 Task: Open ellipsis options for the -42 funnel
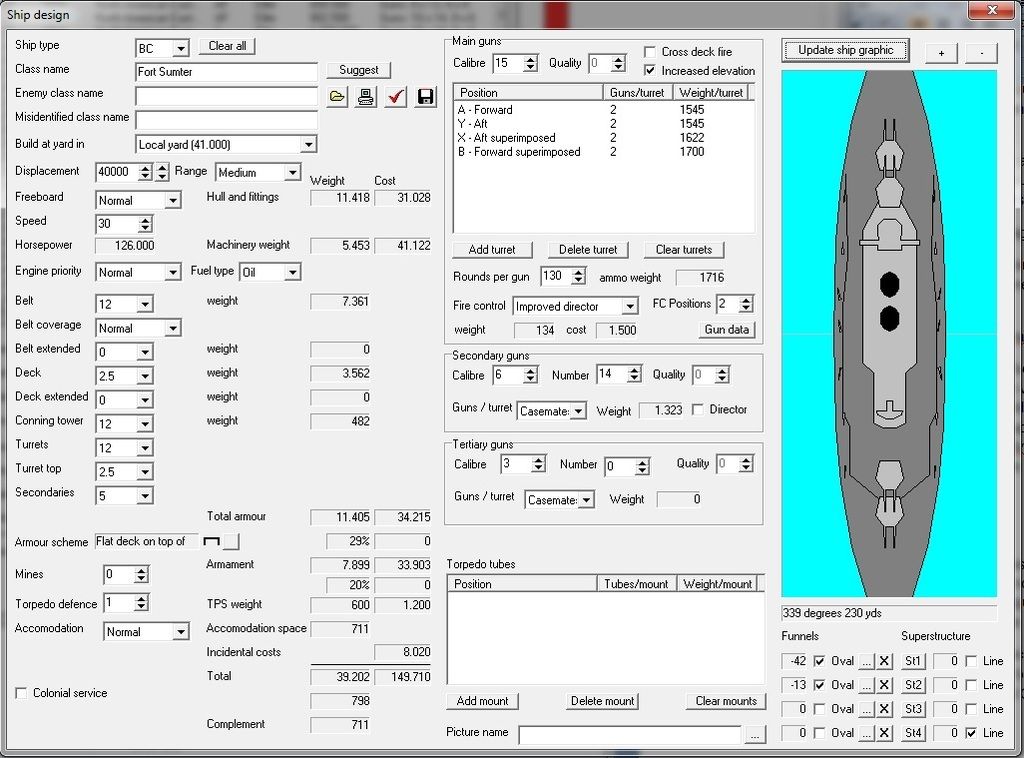(867, 661)
